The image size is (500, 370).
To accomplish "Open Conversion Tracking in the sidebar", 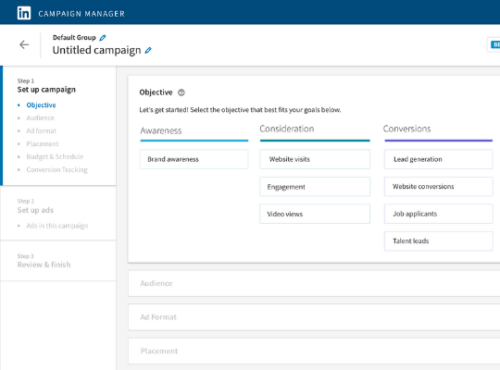I will click(57, 170).
